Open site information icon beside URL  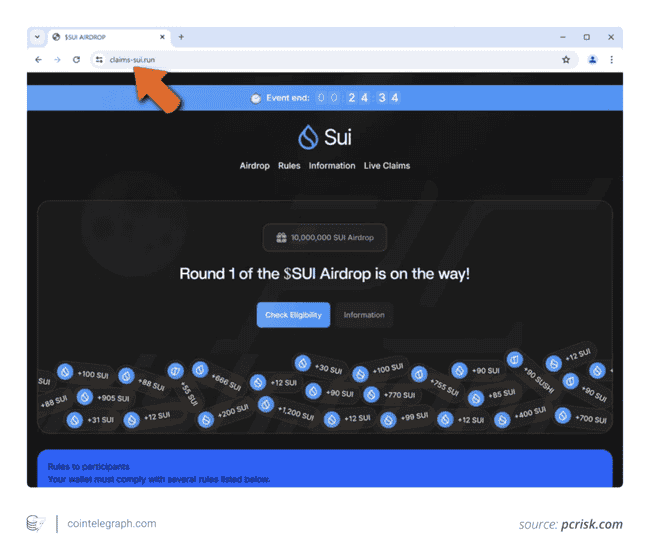point(99,60)
